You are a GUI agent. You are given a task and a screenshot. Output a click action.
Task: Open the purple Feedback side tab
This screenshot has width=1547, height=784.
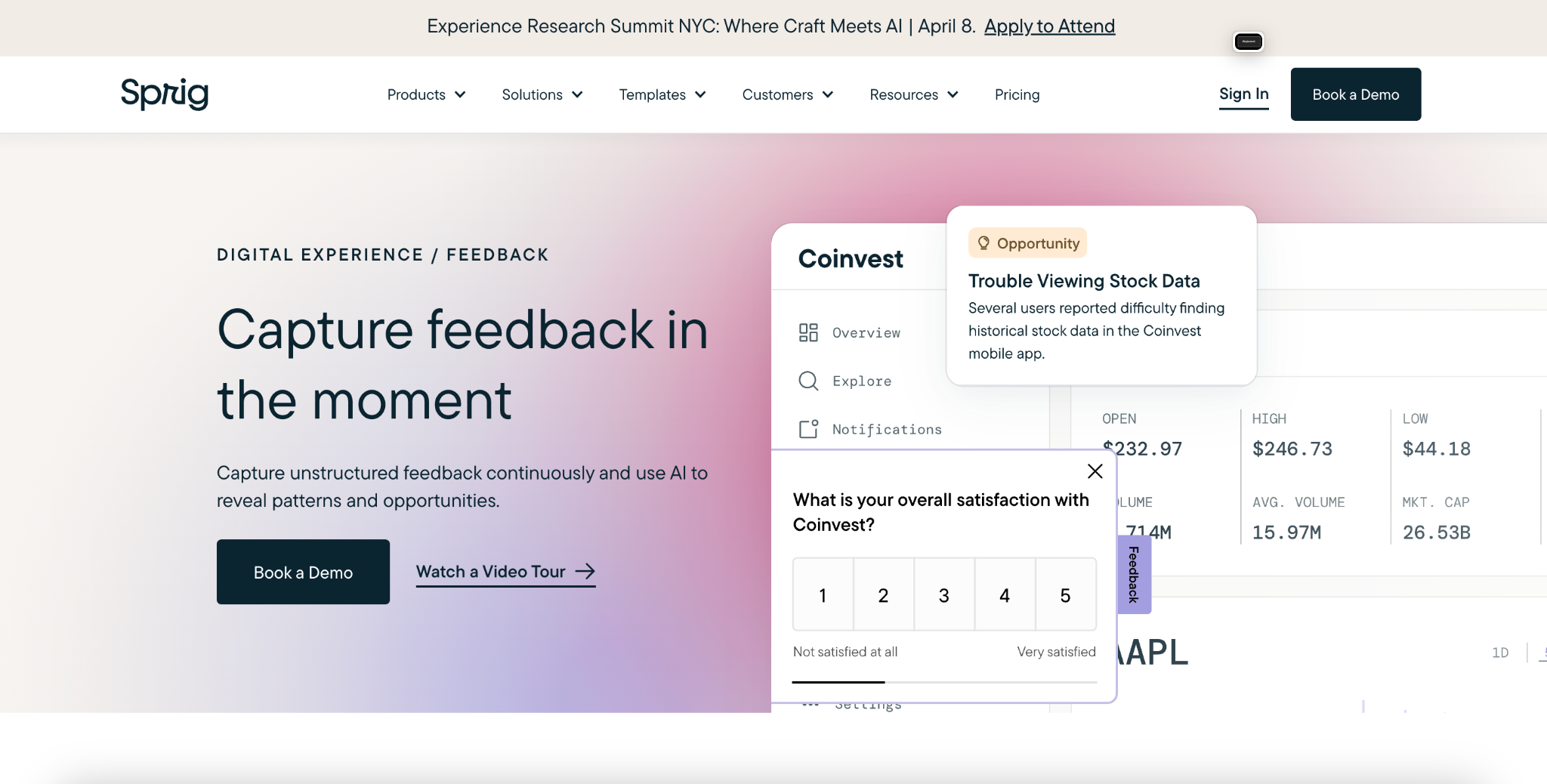1134,574
